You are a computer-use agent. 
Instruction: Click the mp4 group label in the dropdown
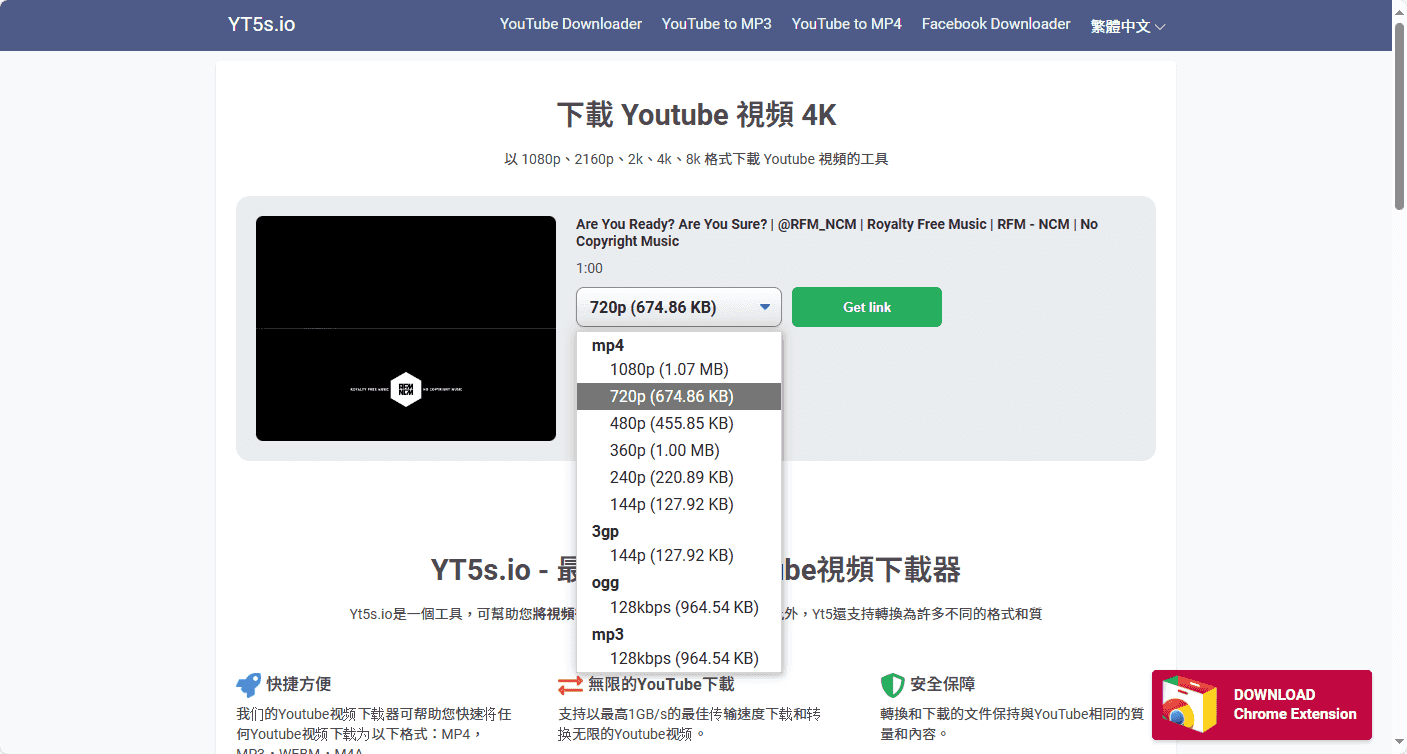click(608, 345)
